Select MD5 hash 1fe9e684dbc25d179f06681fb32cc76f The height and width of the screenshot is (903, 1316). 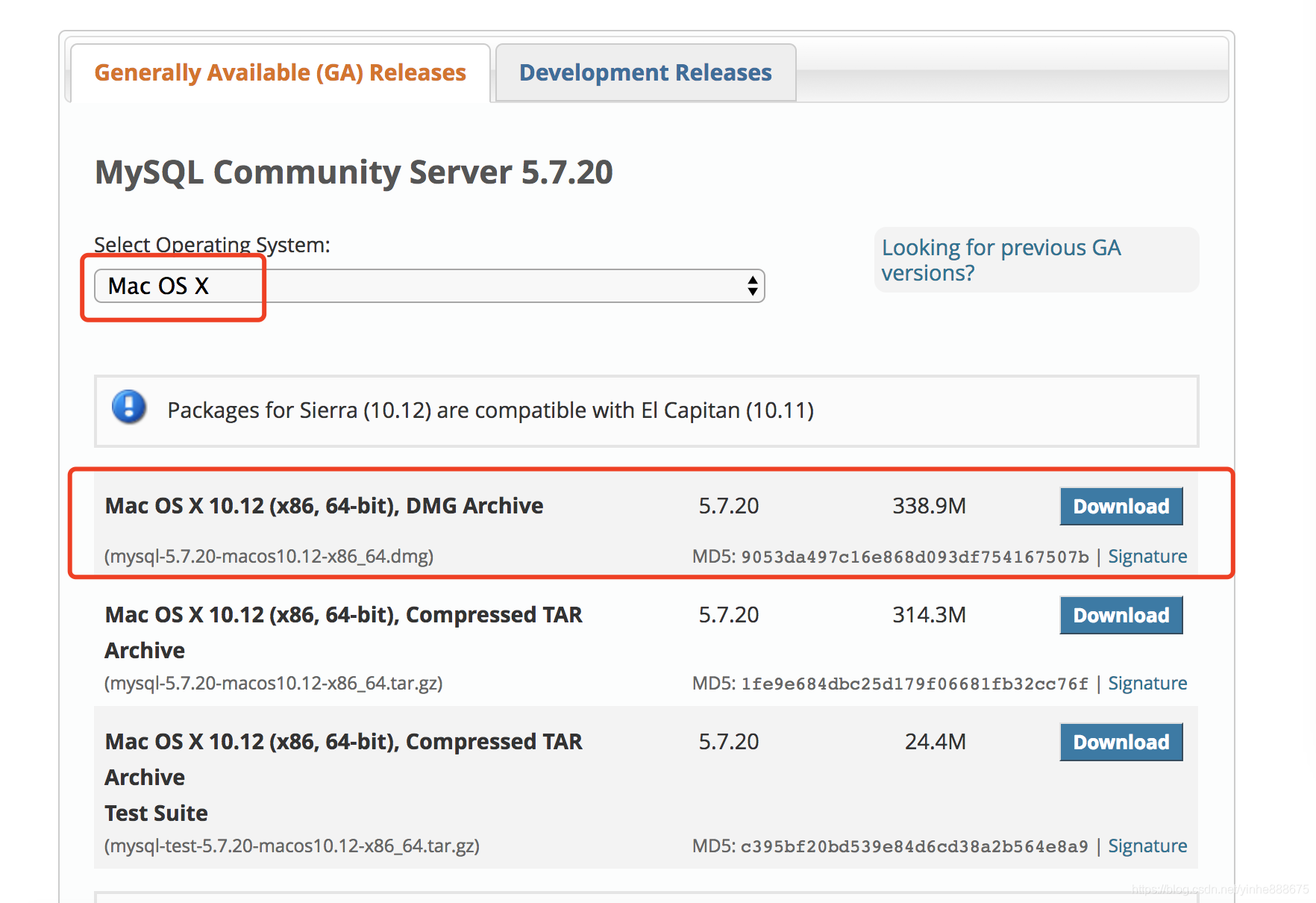coord(915,684)
